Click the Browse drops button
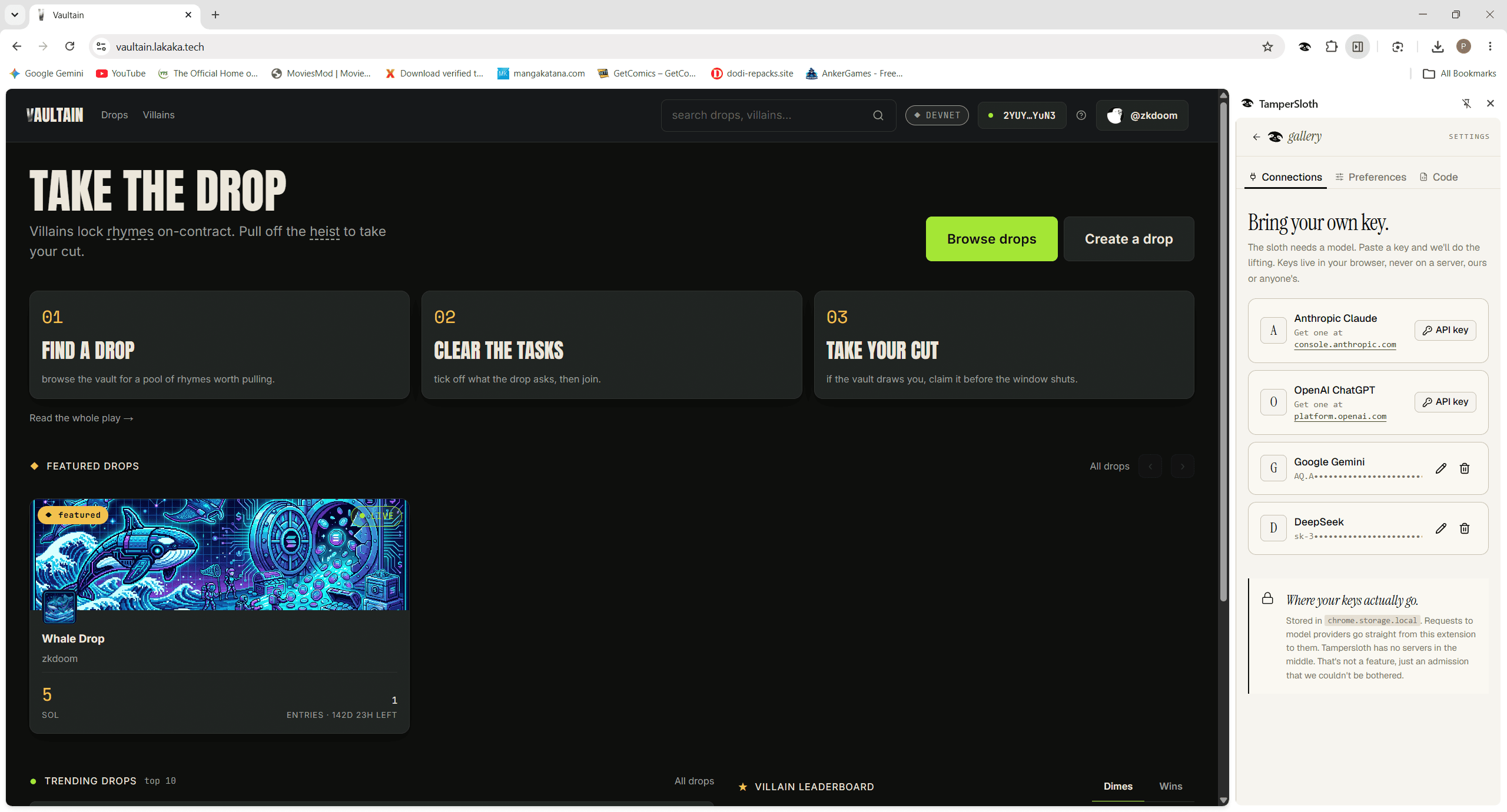This screenshot has width=1507, height=812. pos(991,239)
